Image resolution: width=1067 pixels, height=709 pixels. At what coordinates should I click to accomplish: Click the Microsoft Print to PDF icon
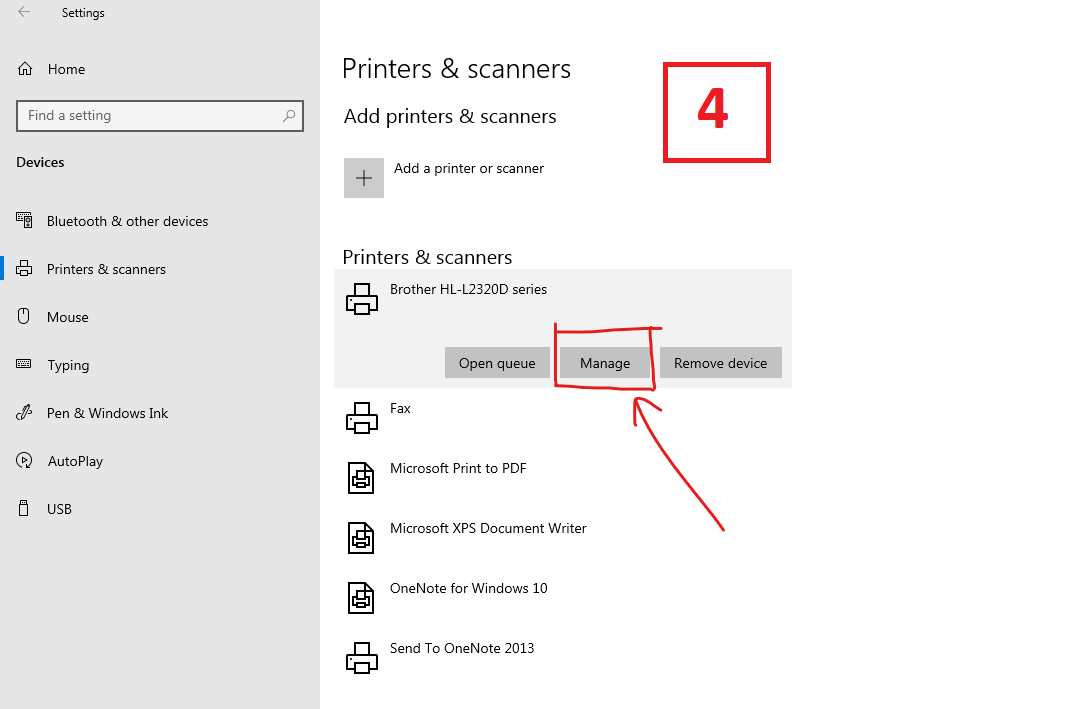pos(361,478)
